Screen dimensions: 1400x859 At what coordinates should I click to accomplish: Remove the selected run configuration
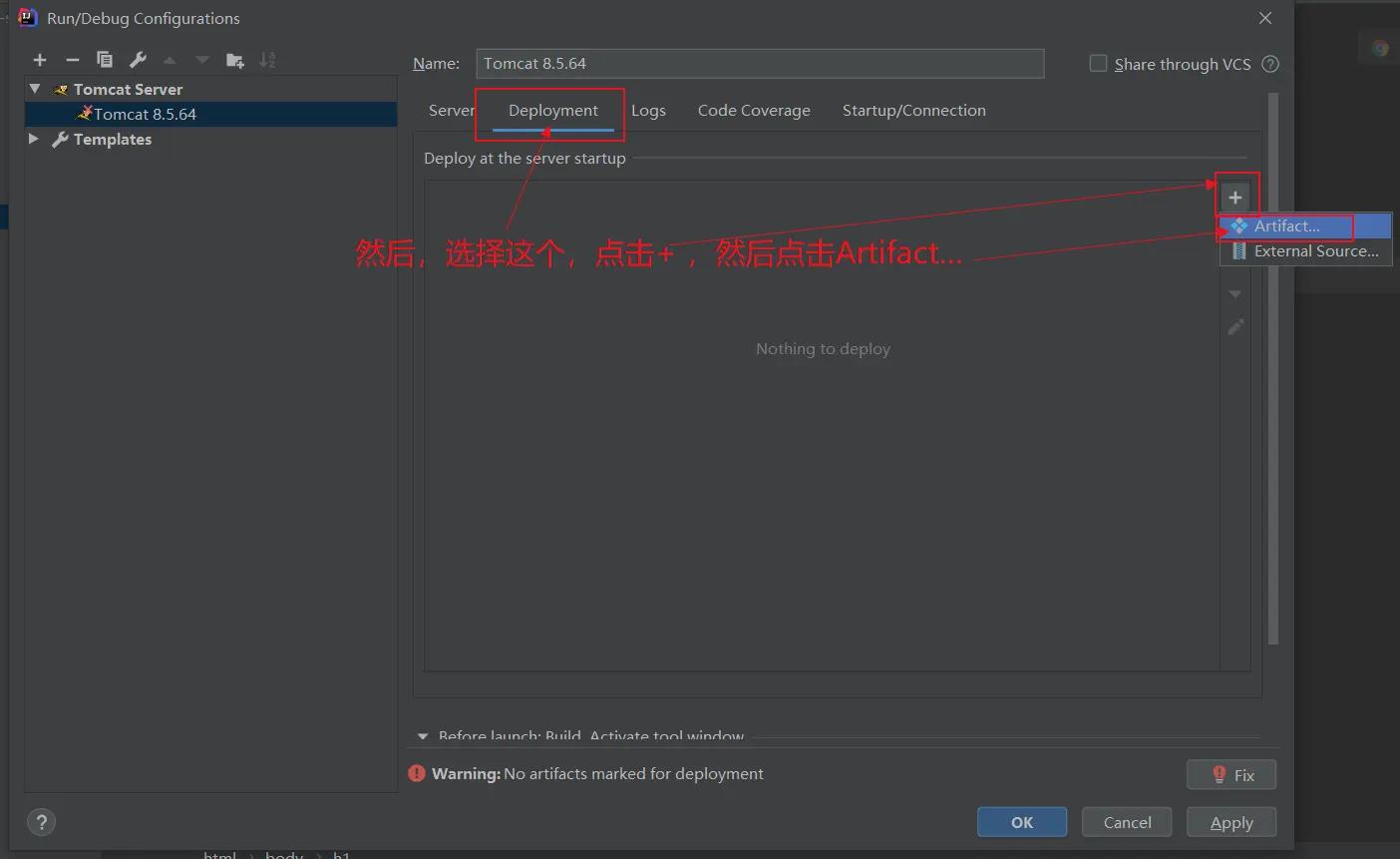point(72,60)
